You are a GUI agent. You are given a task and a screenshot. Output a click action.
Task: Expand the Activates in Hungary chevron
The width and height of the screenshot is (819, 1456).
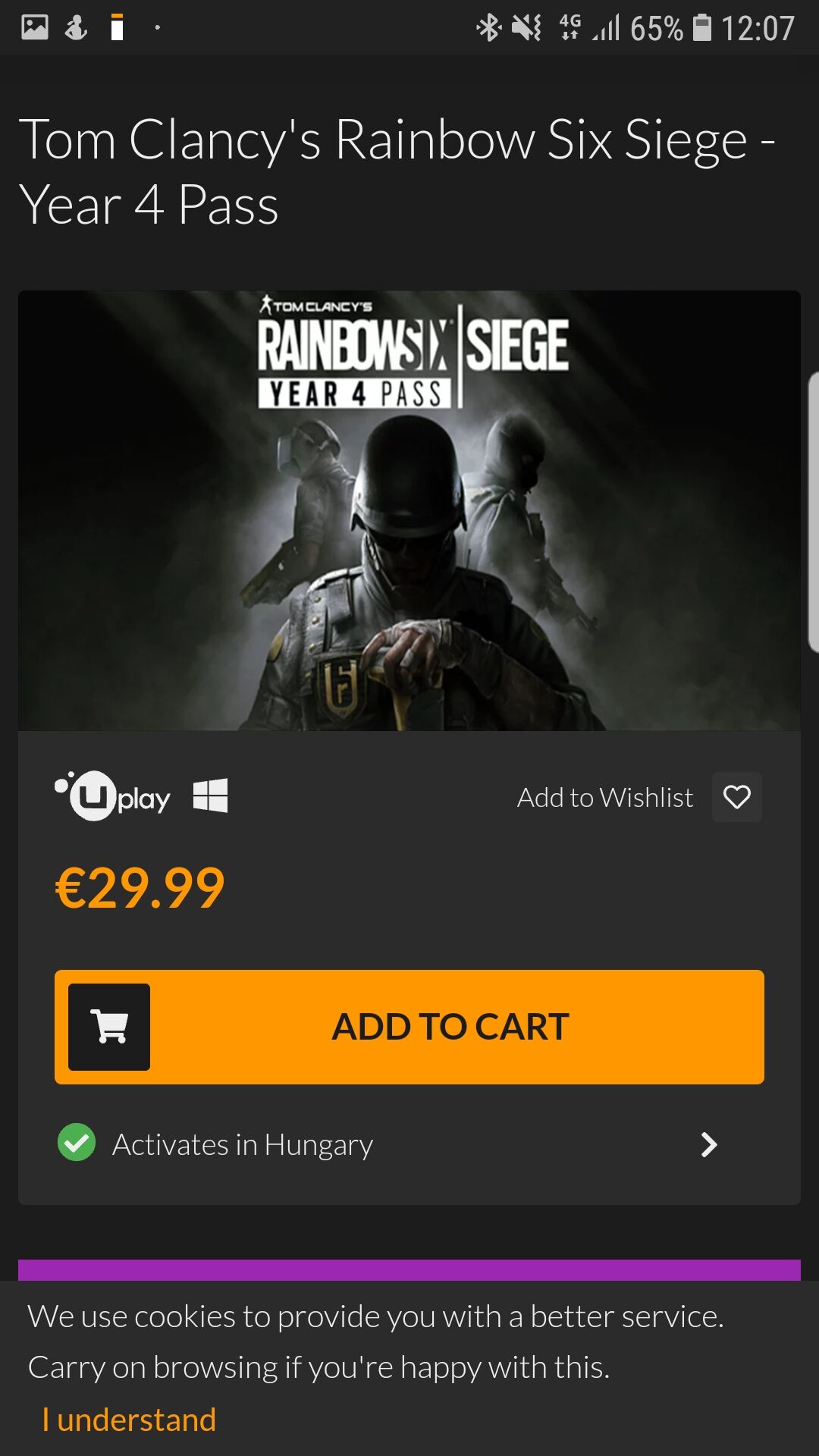(x=709, y=1144)
